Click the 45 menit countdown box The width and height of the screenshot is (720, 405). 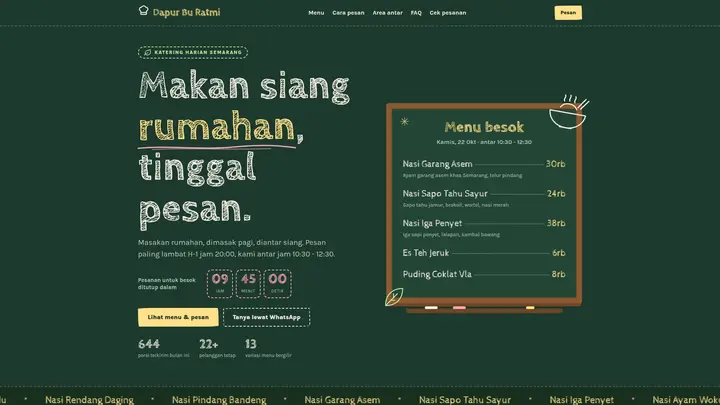[x=248, y=283]
